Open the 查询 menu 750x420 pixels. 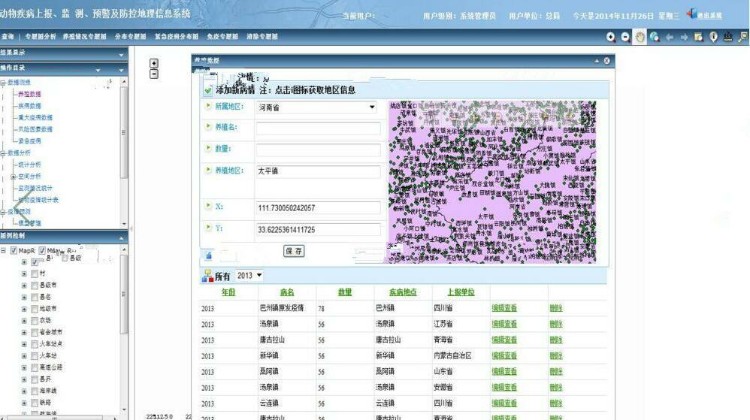(8, 36)
